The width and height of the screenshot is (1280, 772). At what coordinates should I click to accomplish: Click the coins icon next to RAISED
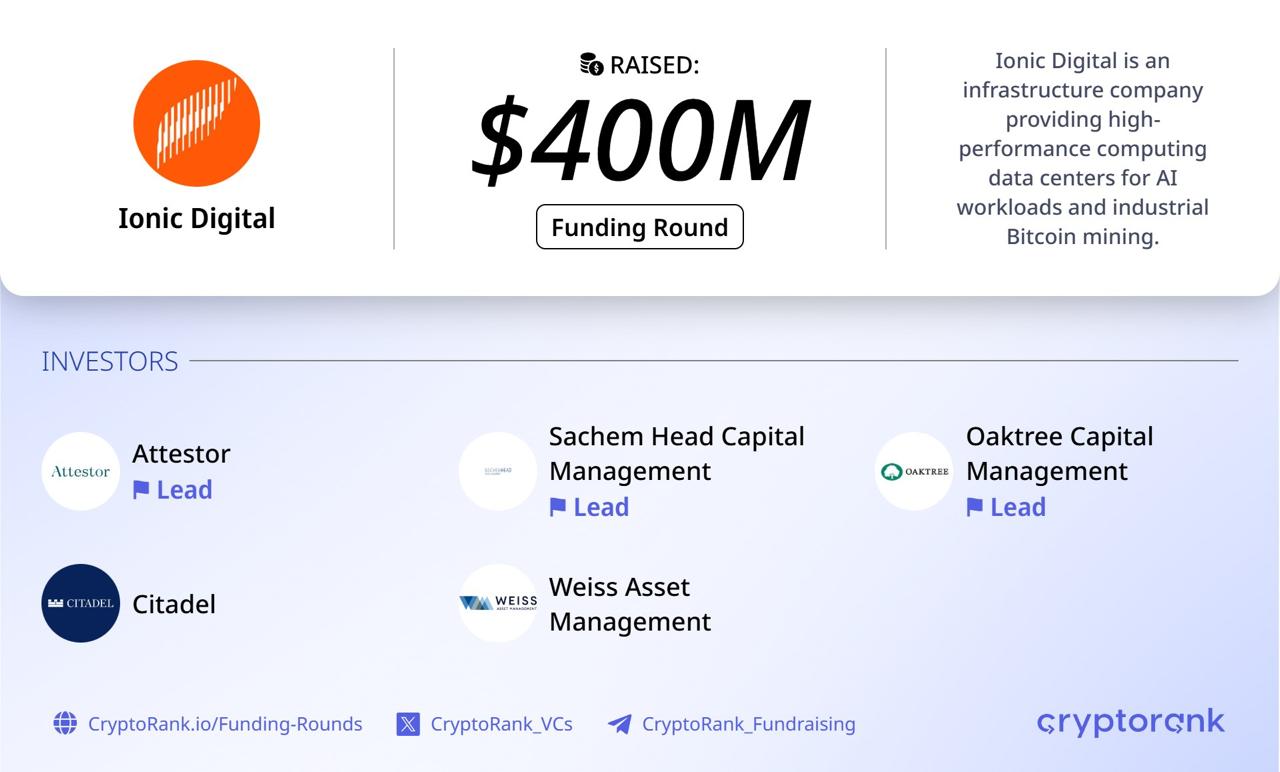(592, 64)
